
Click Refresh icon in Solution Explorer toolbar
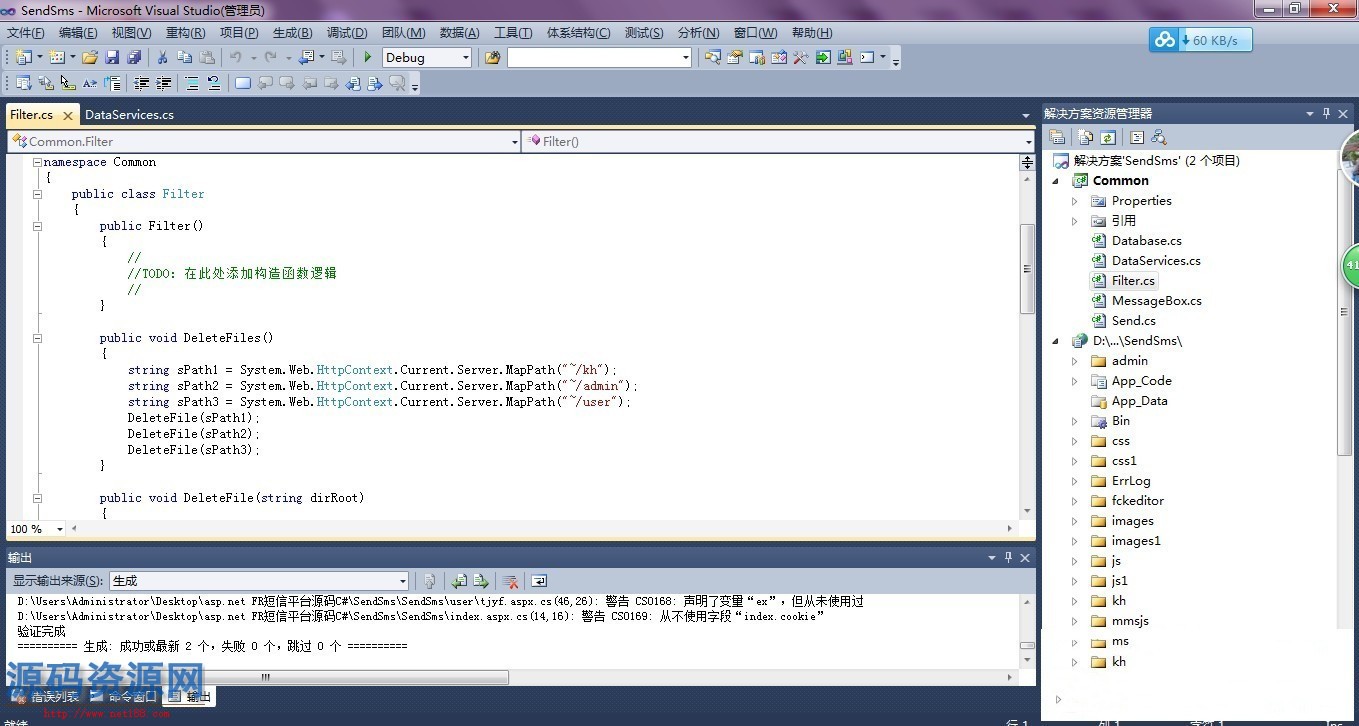coord(1108,137)
